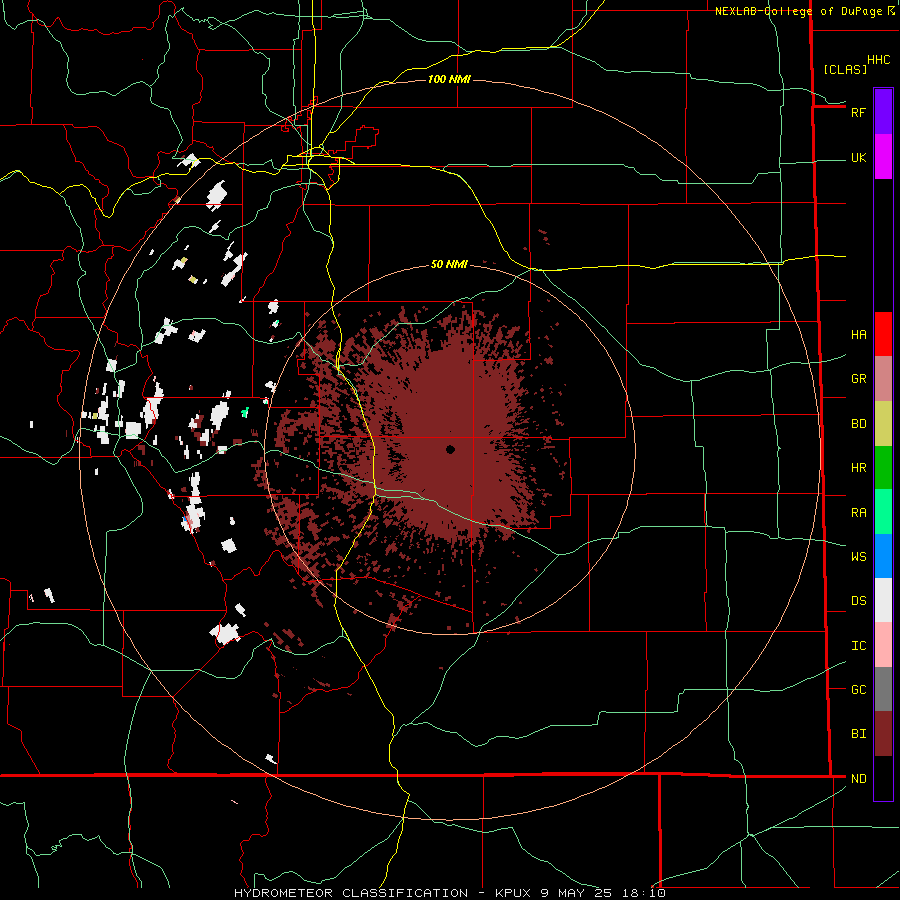900x900 pixels.
Task: Click the Hydrometeor Classification KPUX title caption
Action: click(x=449, y=893)
